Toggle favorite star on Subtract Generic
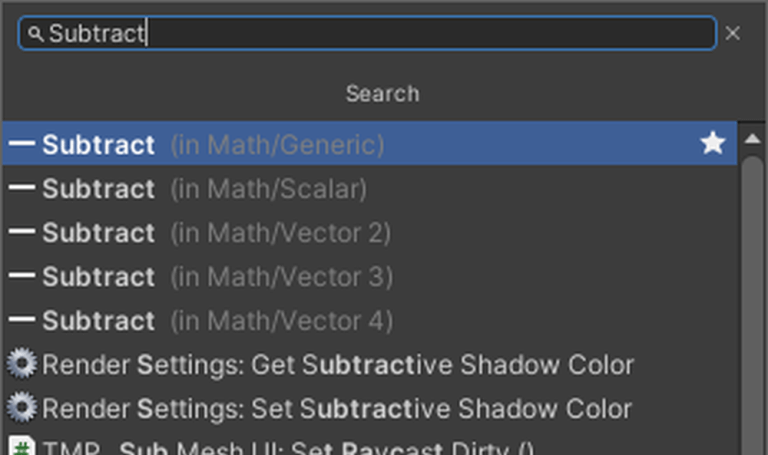The height and width of the screenshot is (455, 768). tap(712, 144)
